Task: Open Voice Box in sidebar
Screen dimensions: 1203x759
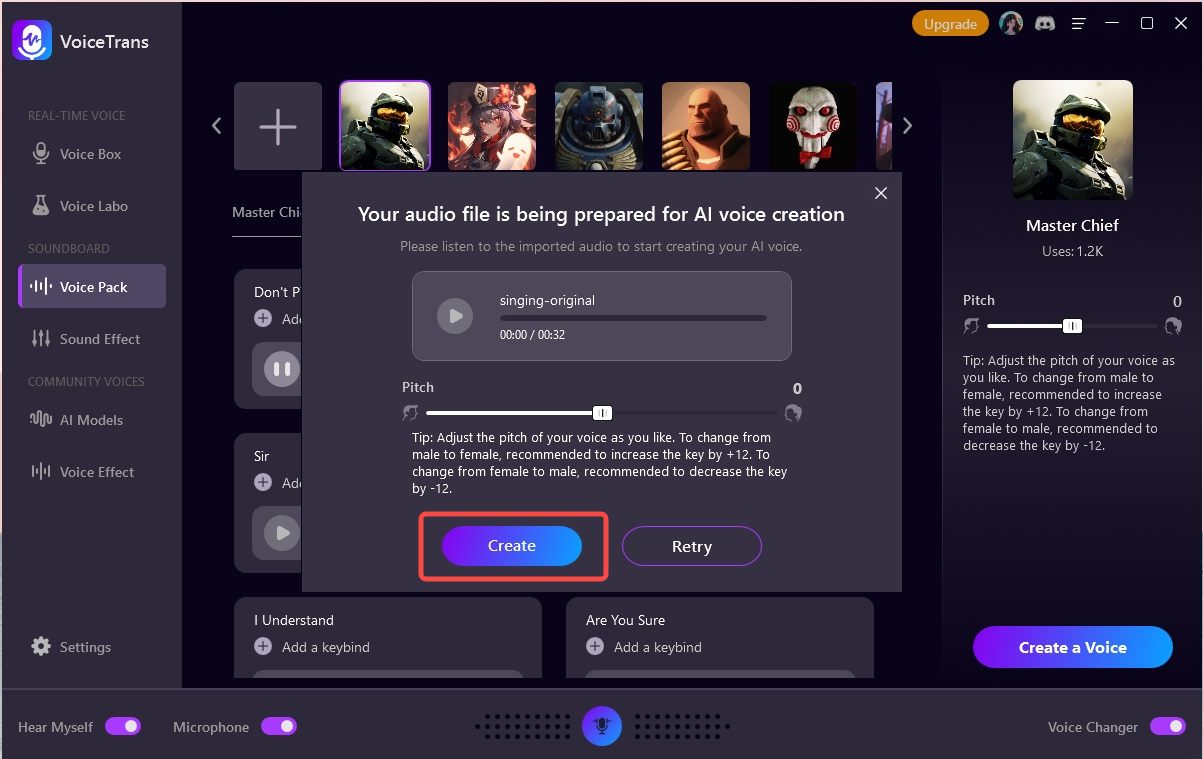Action: click(90, 154)
